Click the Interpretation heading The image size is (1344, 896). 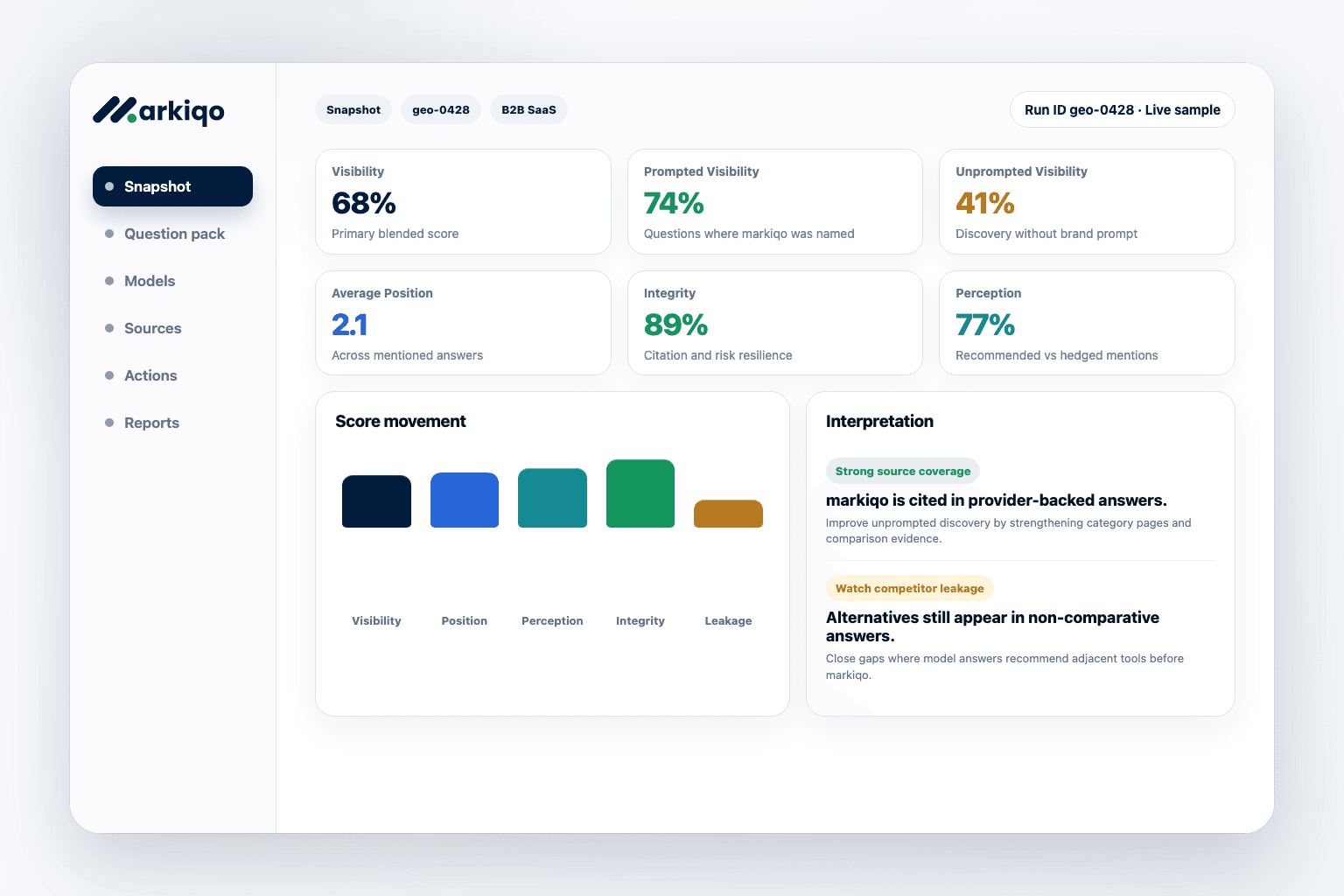point(879,421)
